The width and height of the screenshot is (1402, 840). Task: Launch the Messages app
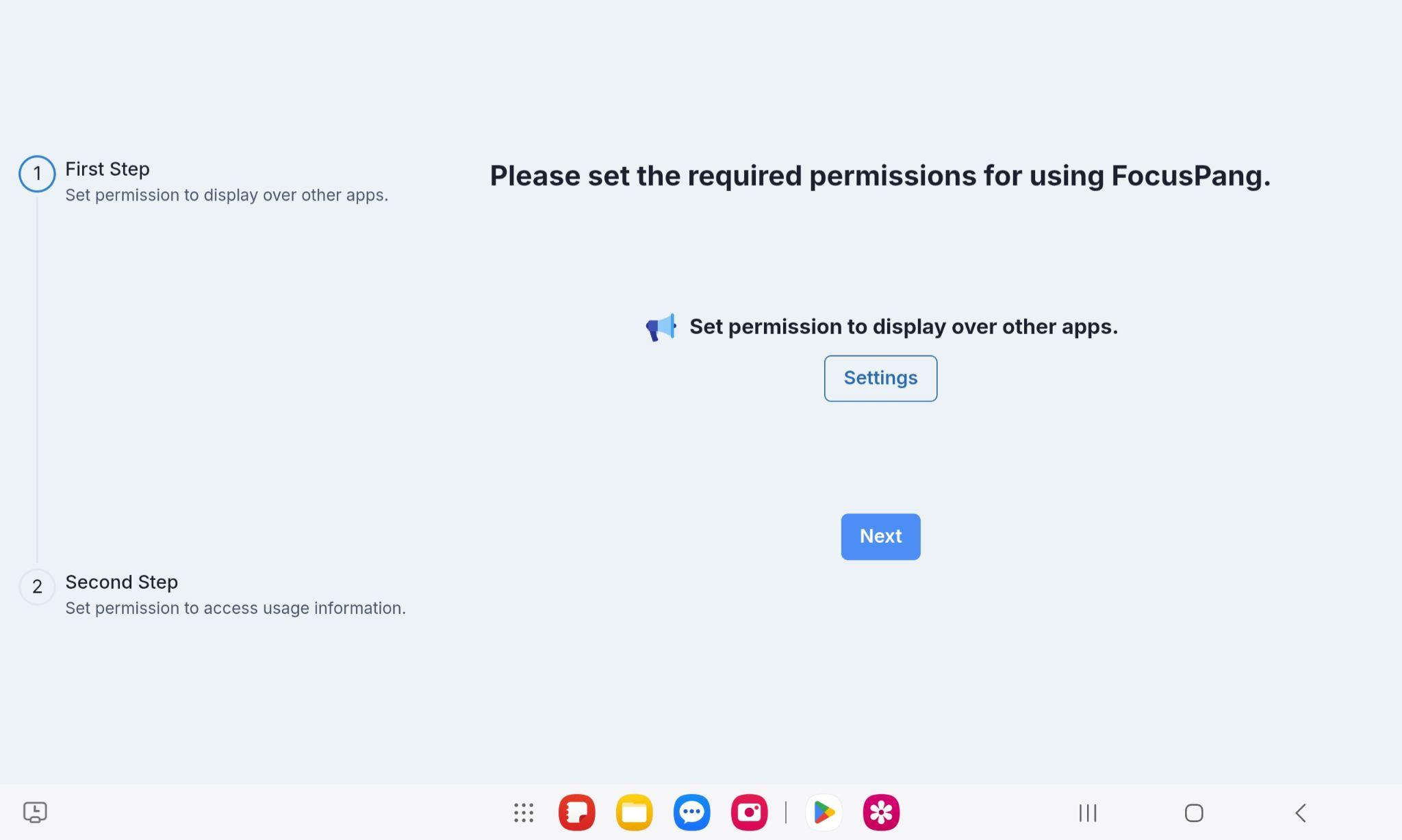691,813
